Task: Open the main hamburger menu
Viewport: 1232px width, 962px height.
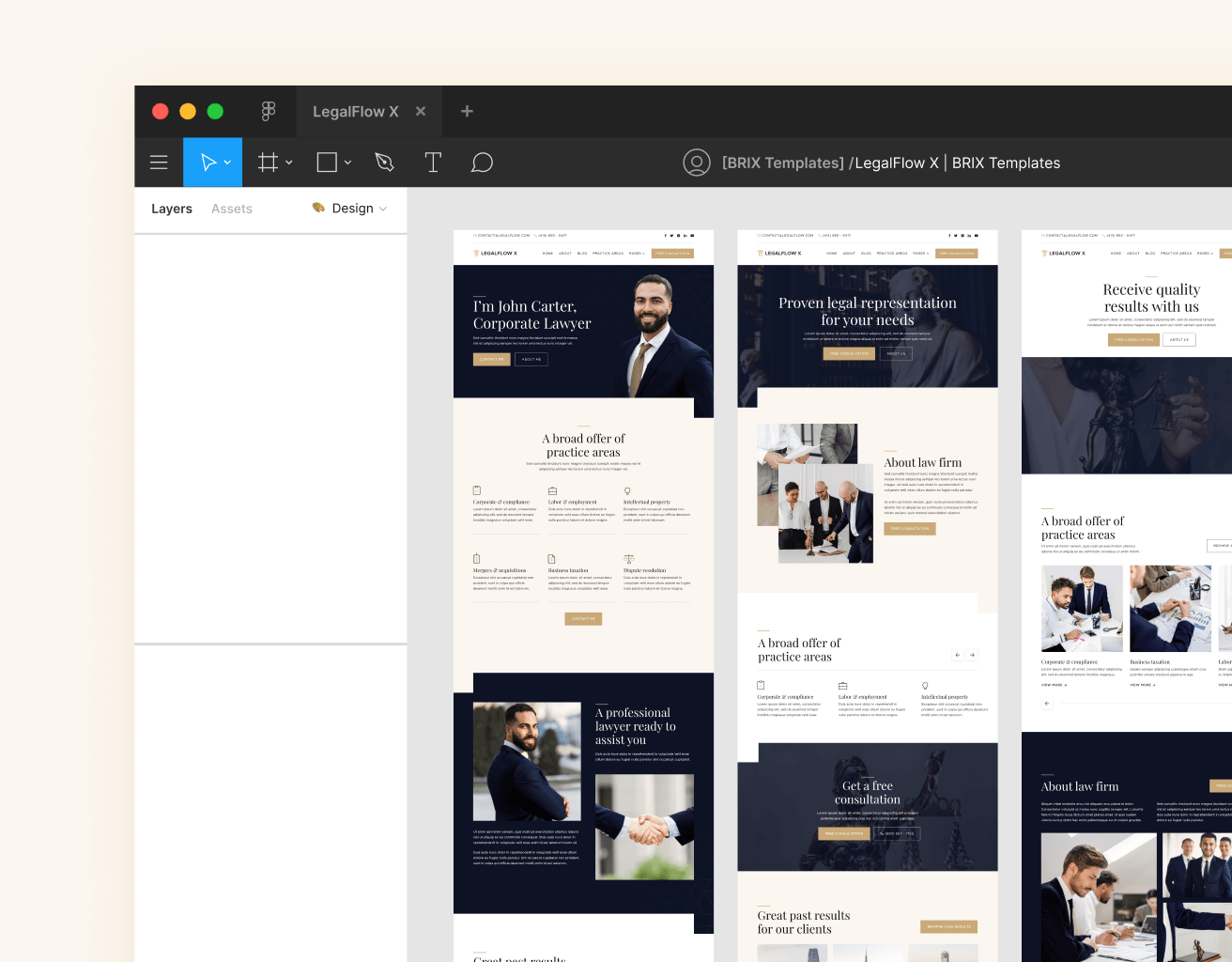Action: click(x=159, y=162)
